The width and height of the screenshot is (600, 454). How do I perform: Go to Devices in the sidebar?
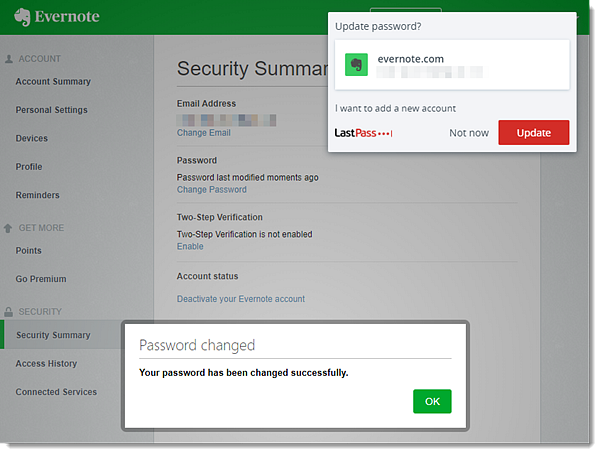pos(32,138)
